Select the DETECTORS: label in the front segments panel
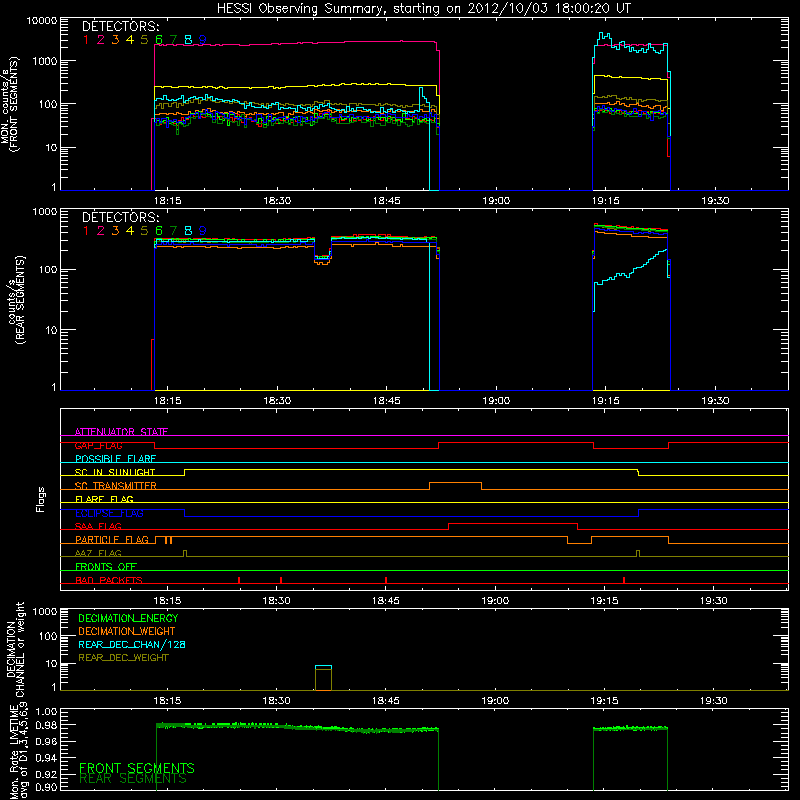This screenshot has width=800, height=800. (120, 26)
